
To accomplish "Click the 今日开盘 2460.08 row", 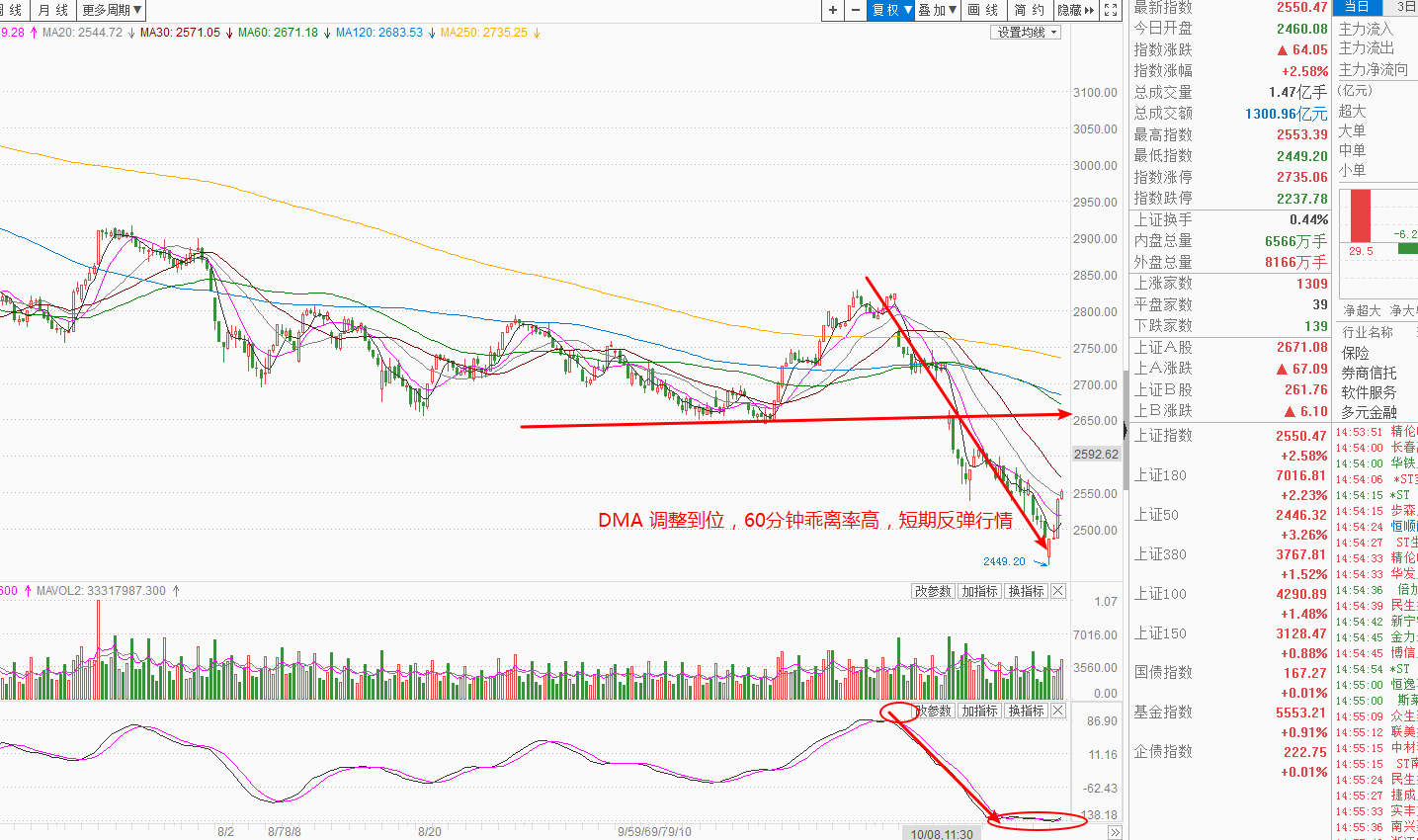I will 1230,29.
